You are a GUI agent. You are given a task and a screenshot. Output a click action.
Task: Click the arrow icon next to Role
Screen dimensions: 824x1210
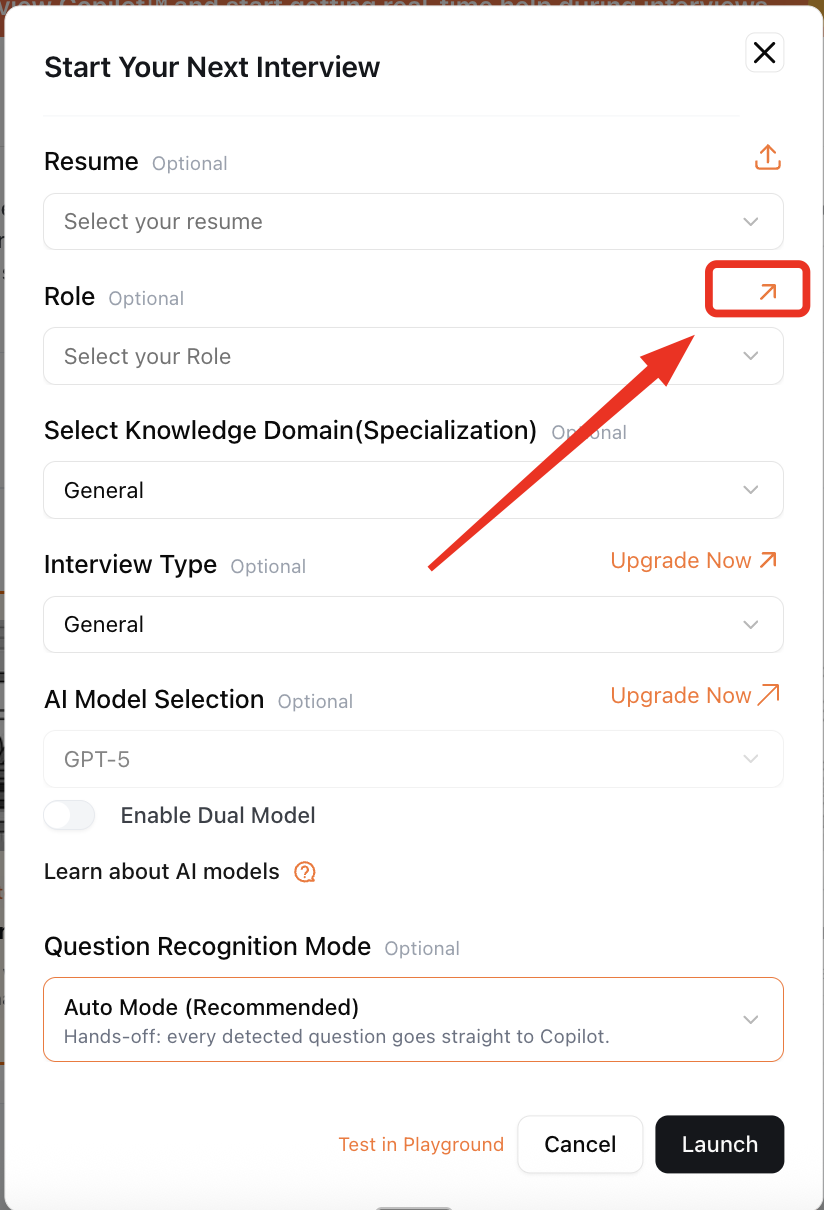(767, 291)
